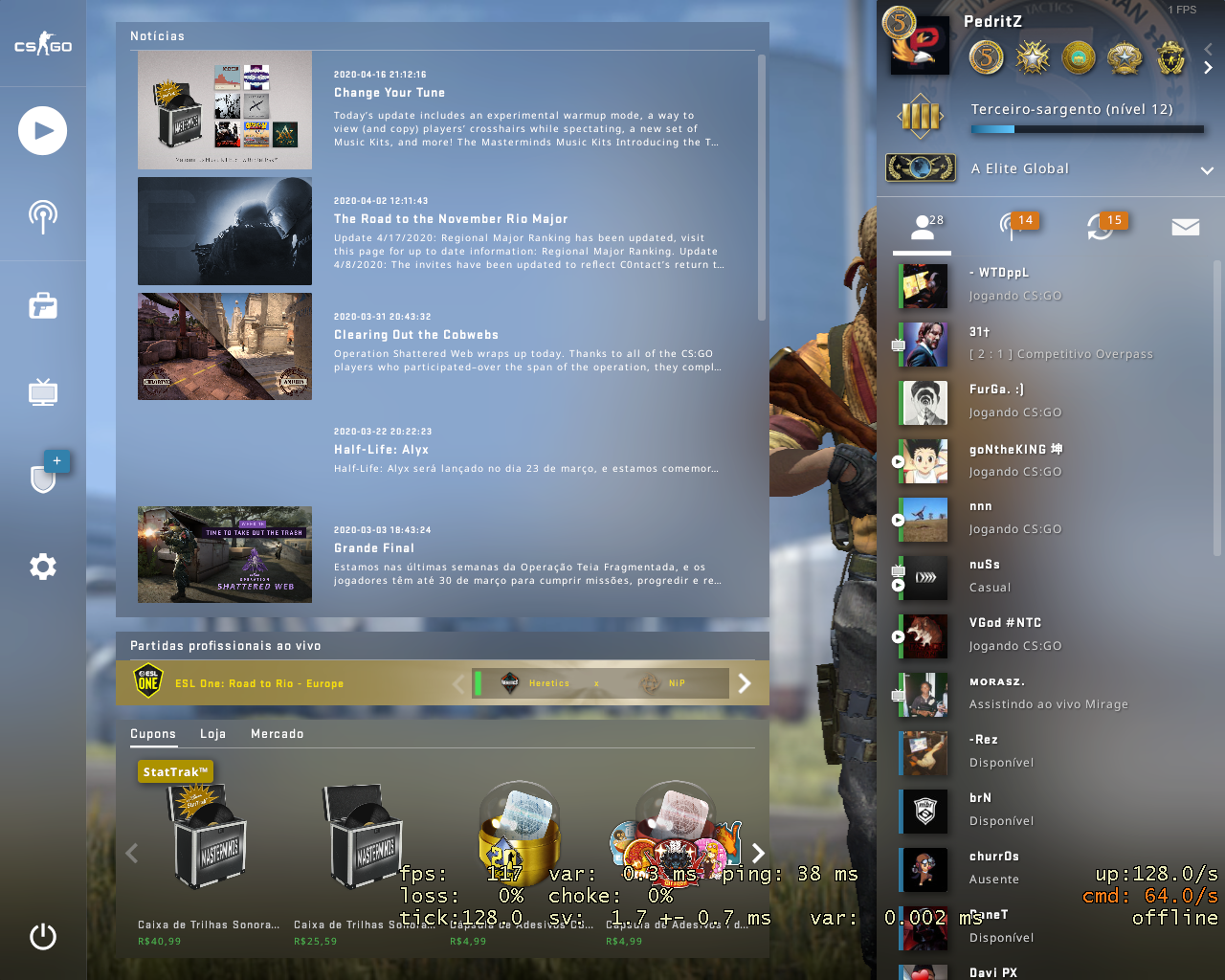
Task: Open the mail invitations tab
Action: [x=1186, y=228]
